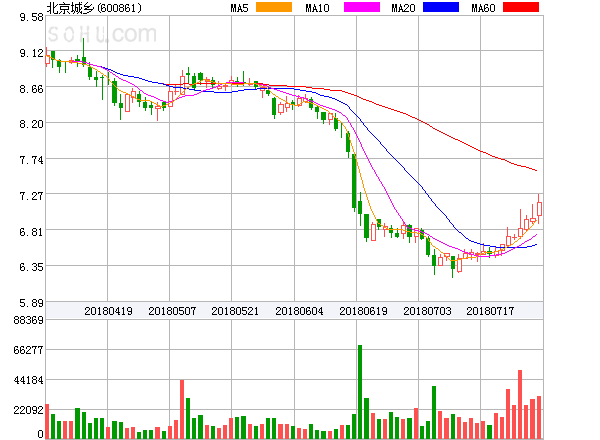The image size is (600, 440).
Task: Click the 20180604 date label
Action: pyautogui.click(x=299, y=311)
